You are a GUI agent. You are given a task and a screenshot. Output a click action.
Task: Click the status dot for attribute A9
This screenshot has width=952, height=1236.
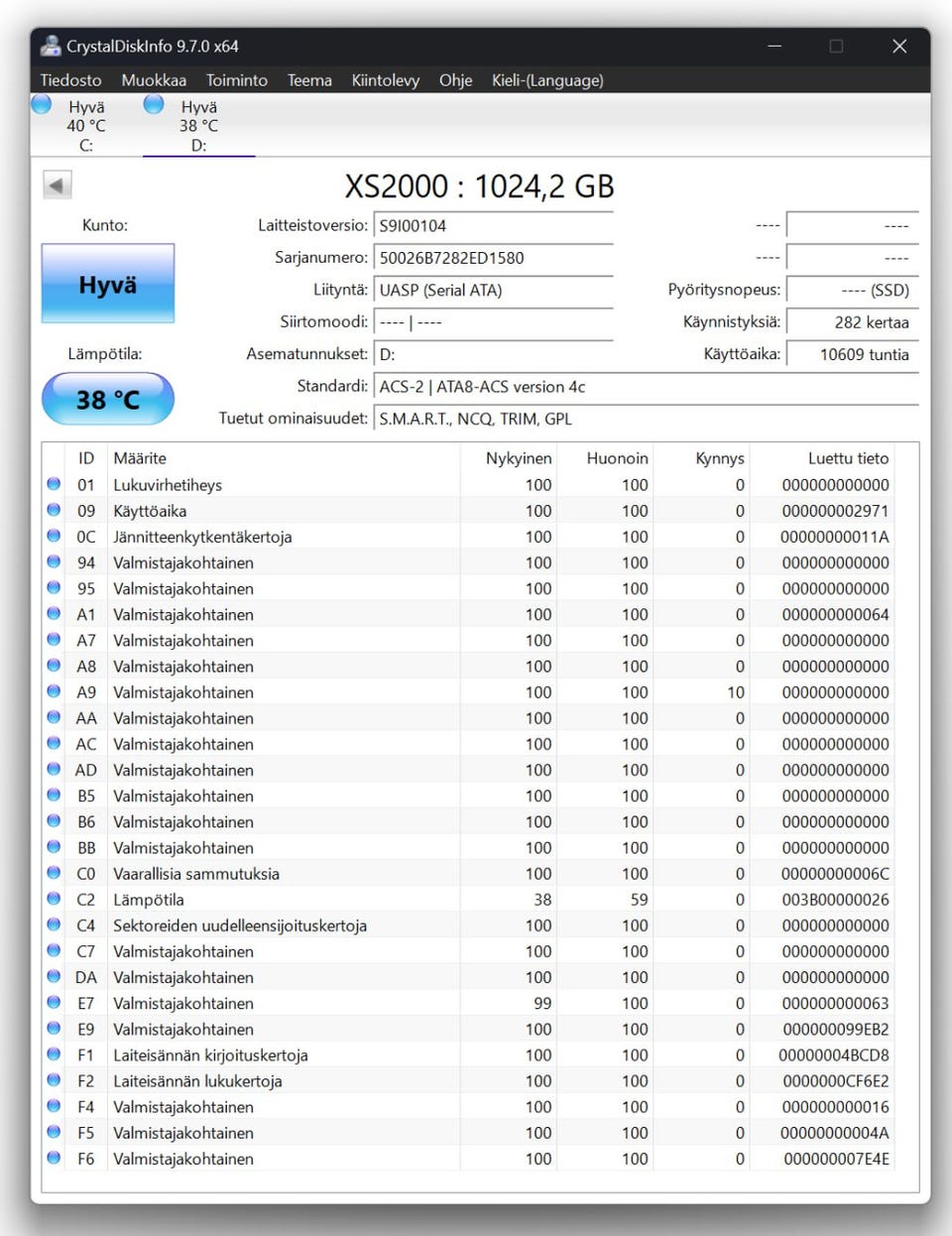tap(54, 691)
